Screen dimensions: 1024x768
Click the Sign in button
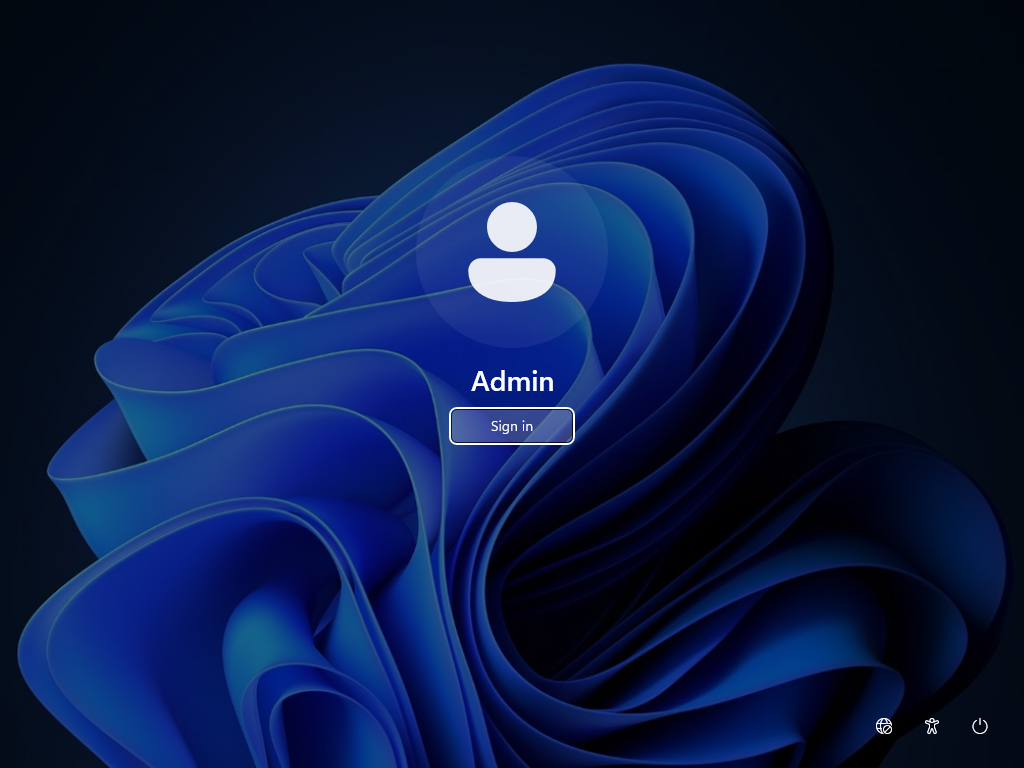pyautogui.click(x=511, y=426)
